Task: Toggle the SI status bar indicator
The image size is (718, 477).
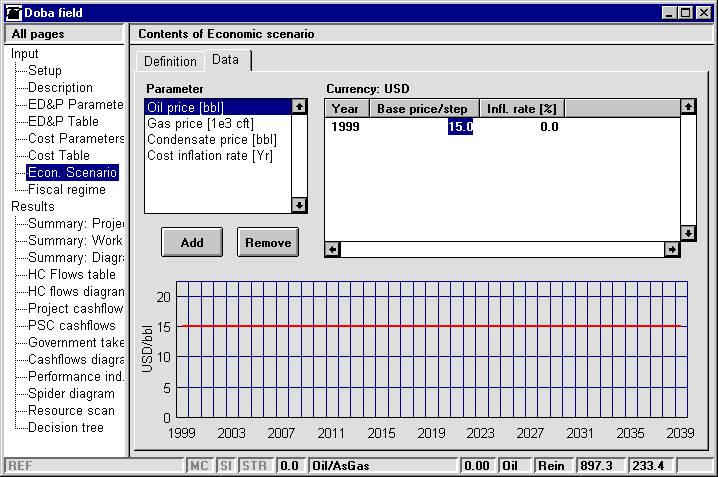Action: click(x=226, y=466)
